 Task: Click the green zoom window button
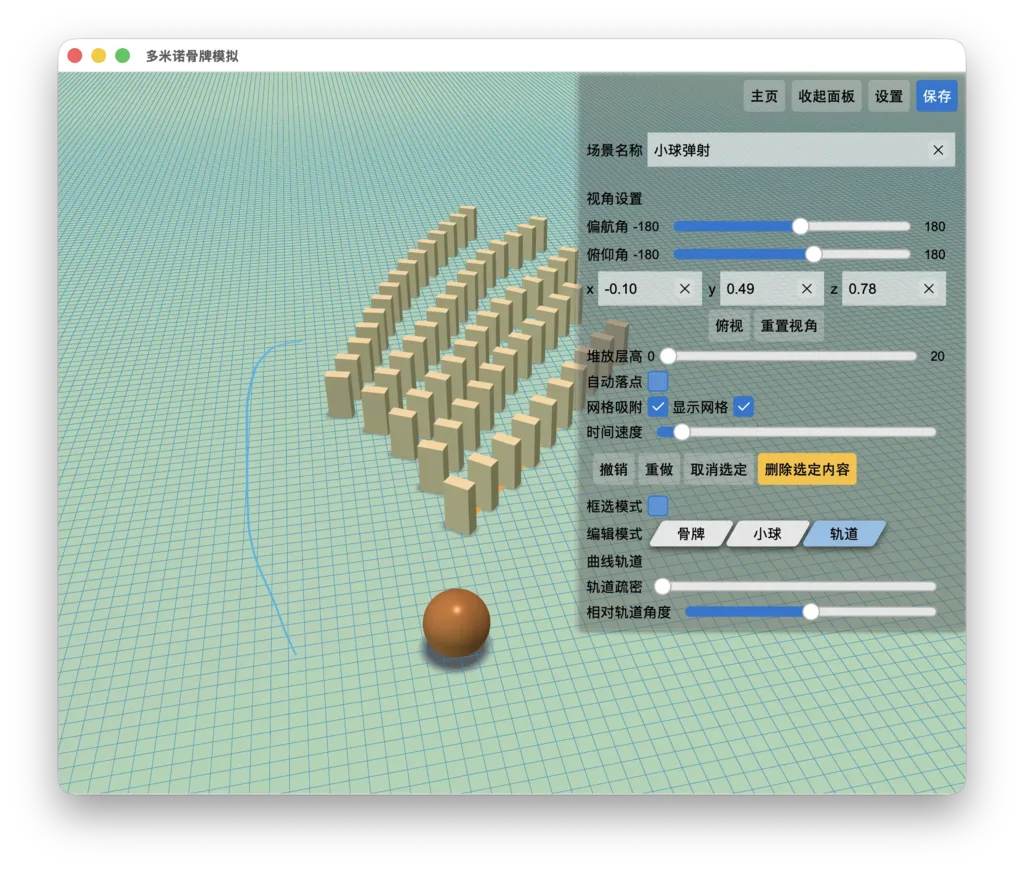(x=123, y=56)
